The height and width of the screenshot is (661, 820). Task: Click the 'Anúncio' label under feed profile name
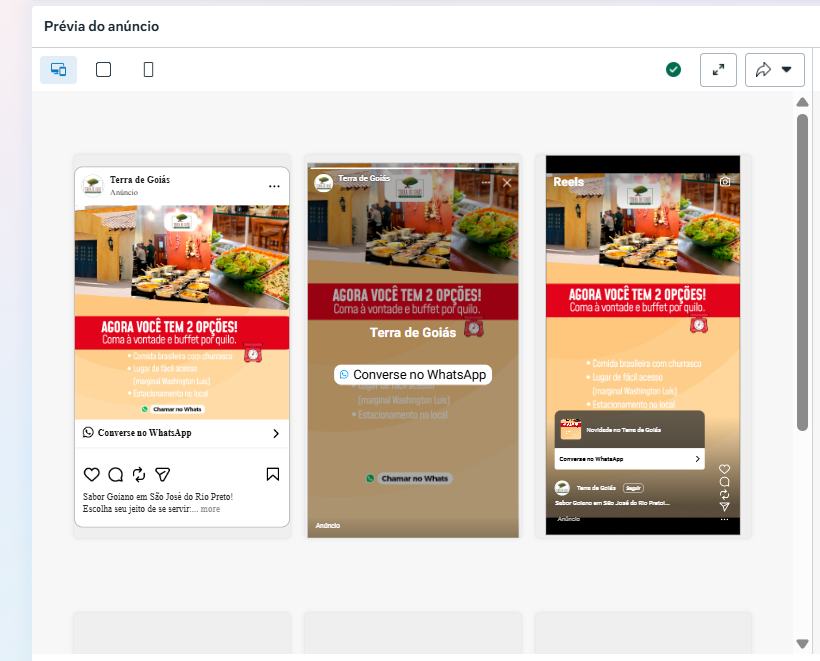pos(124,192)
